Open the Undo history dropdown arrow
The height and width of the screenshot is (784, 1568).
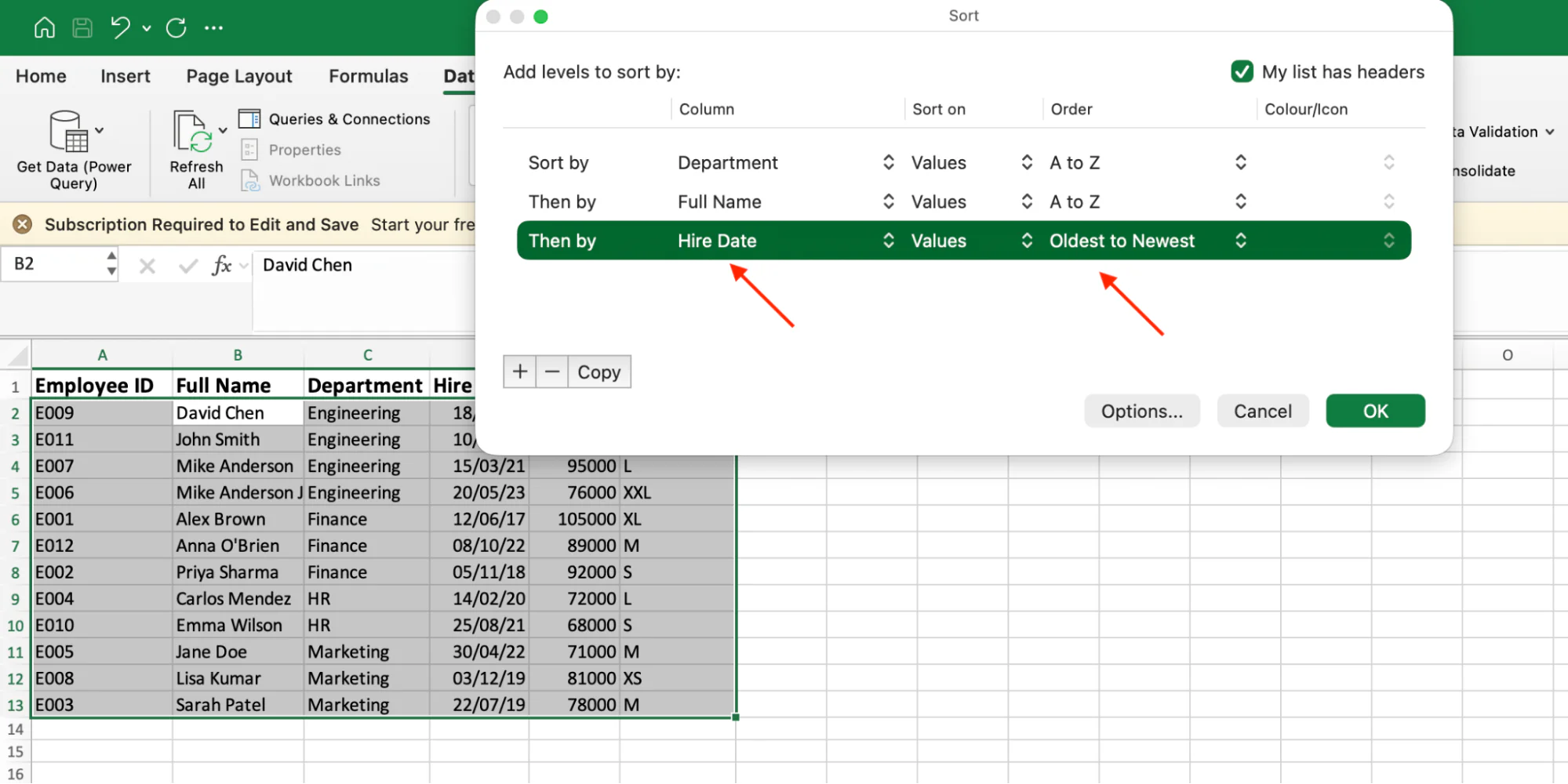coord(147,28)
